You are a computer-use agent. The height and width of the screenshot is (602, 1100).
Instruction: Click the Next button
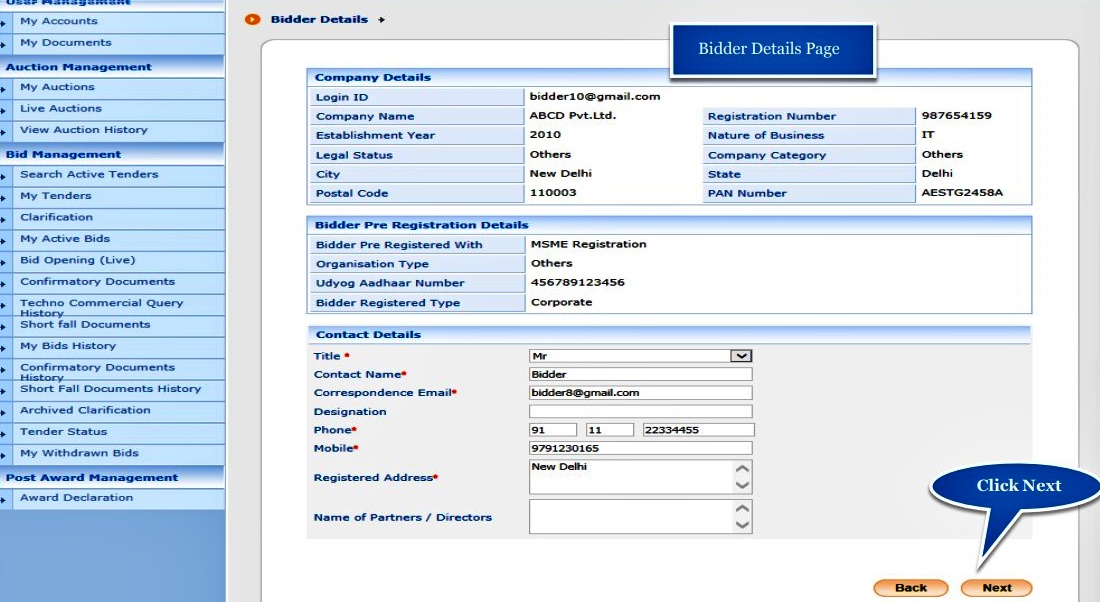996,588
